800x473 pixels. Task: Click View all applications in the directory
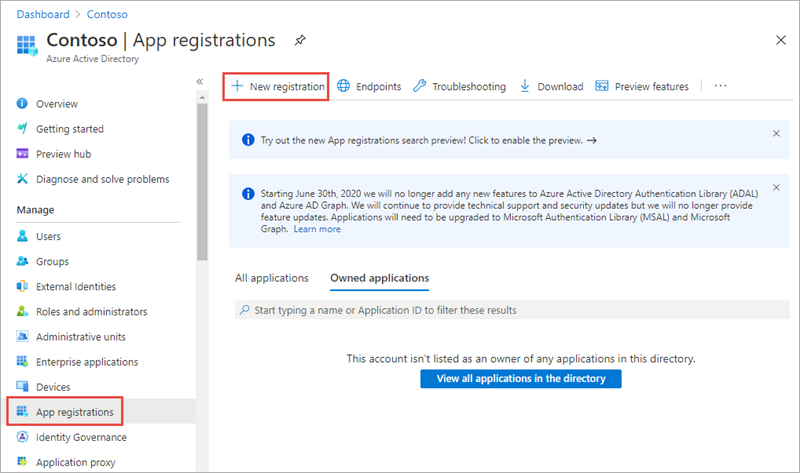[521, 379]
